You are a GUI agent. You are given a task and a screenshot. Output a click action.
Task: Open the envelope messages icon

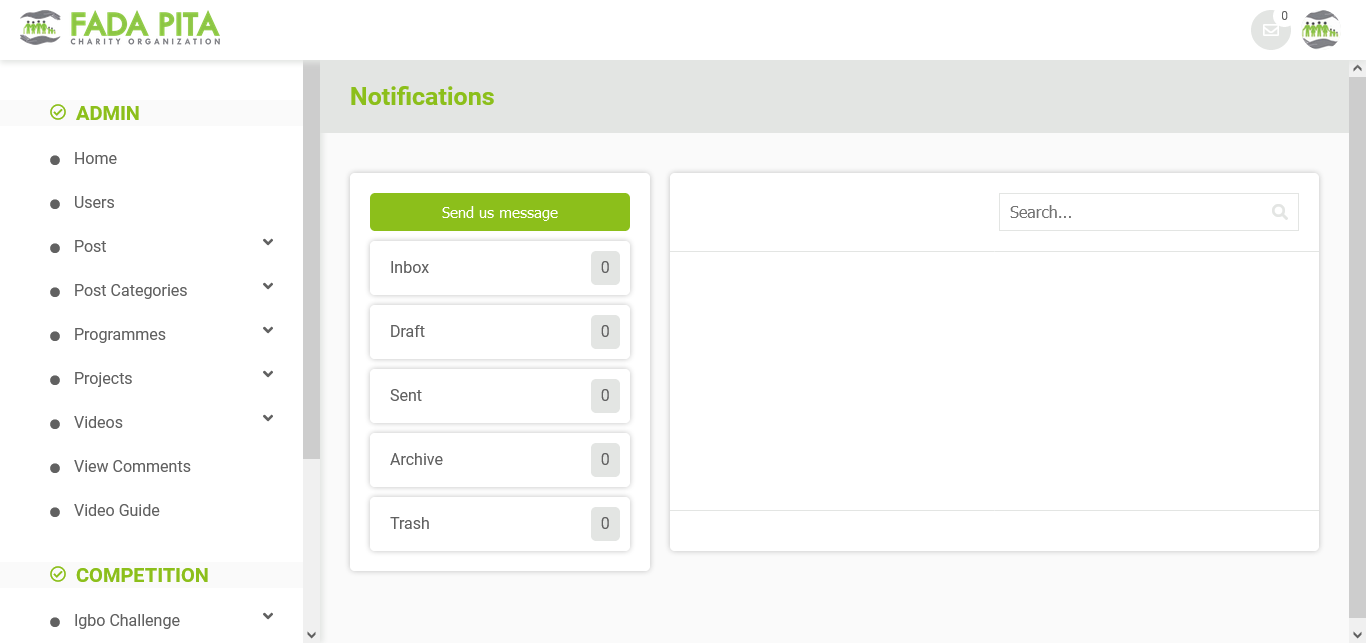[x=1270, y=30]
